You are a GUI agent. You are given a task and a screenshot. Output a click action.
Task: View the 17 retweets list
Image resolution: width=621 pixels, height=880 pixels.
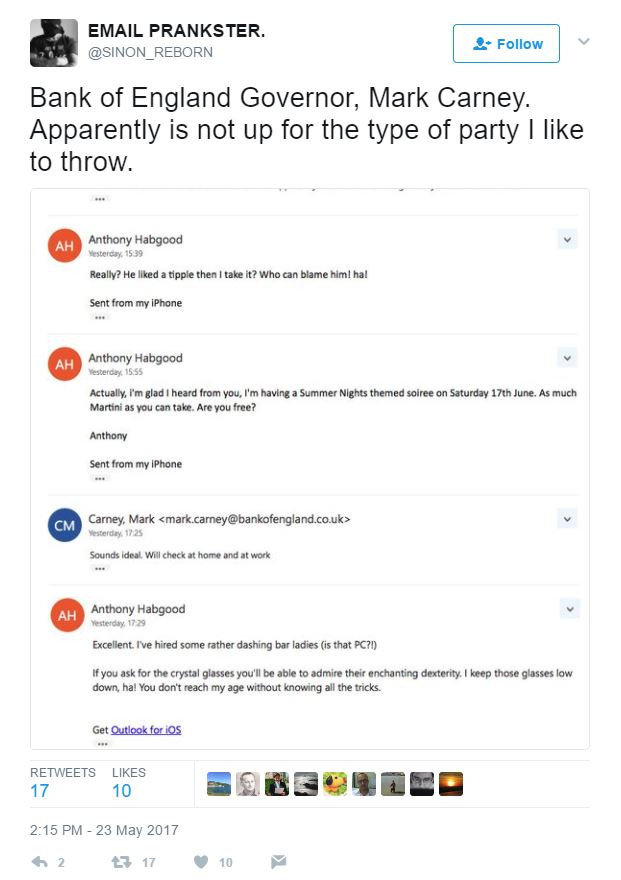click(62, 783)
